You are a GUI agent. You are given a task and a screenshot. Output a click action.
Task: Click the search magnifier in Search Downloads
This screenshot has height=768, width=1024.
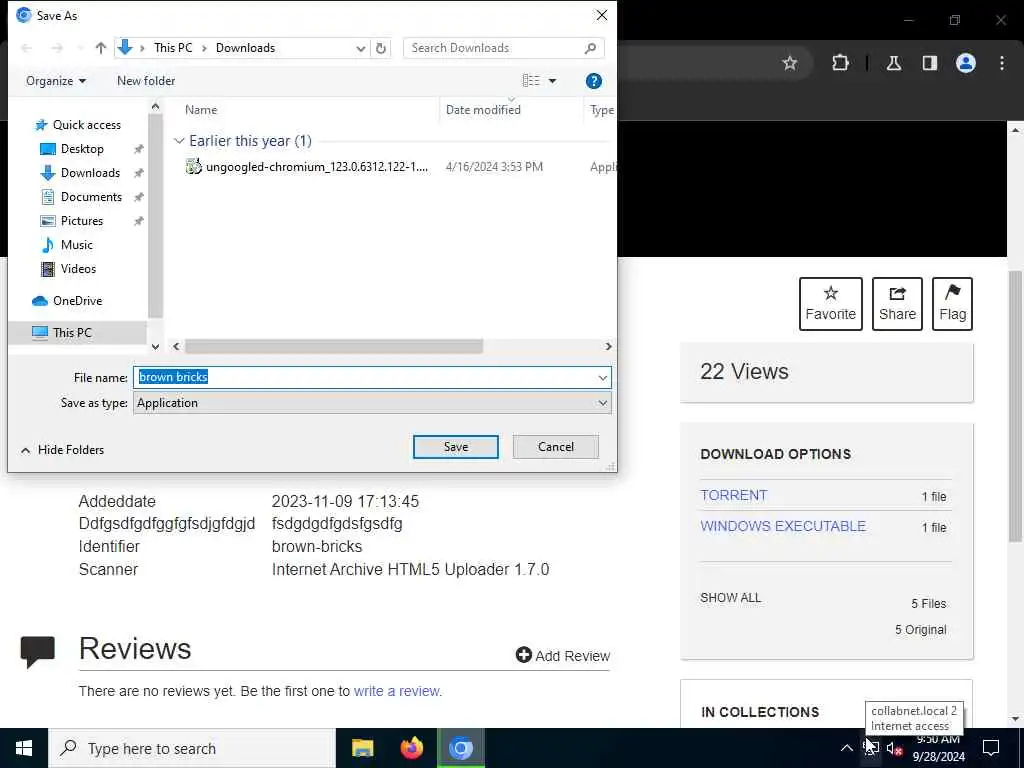point(590,48)
